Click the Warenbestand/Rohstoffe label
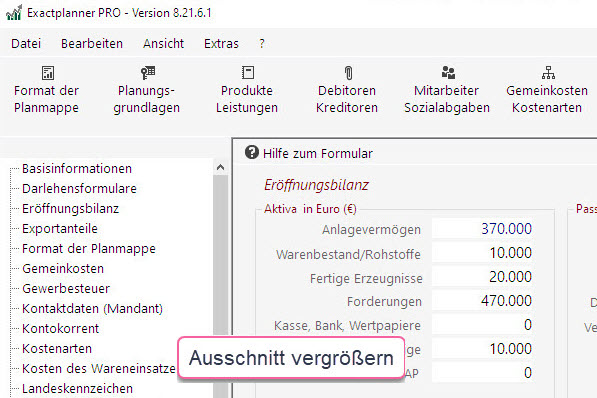Image resolution: width=597 pixels, height=398 pixels. tap(348, 254)
